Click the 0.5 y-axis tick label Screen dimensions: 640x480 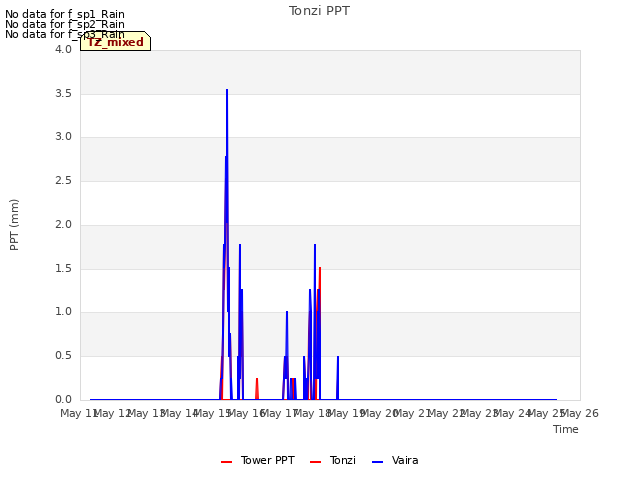click(x=63, y=356)
